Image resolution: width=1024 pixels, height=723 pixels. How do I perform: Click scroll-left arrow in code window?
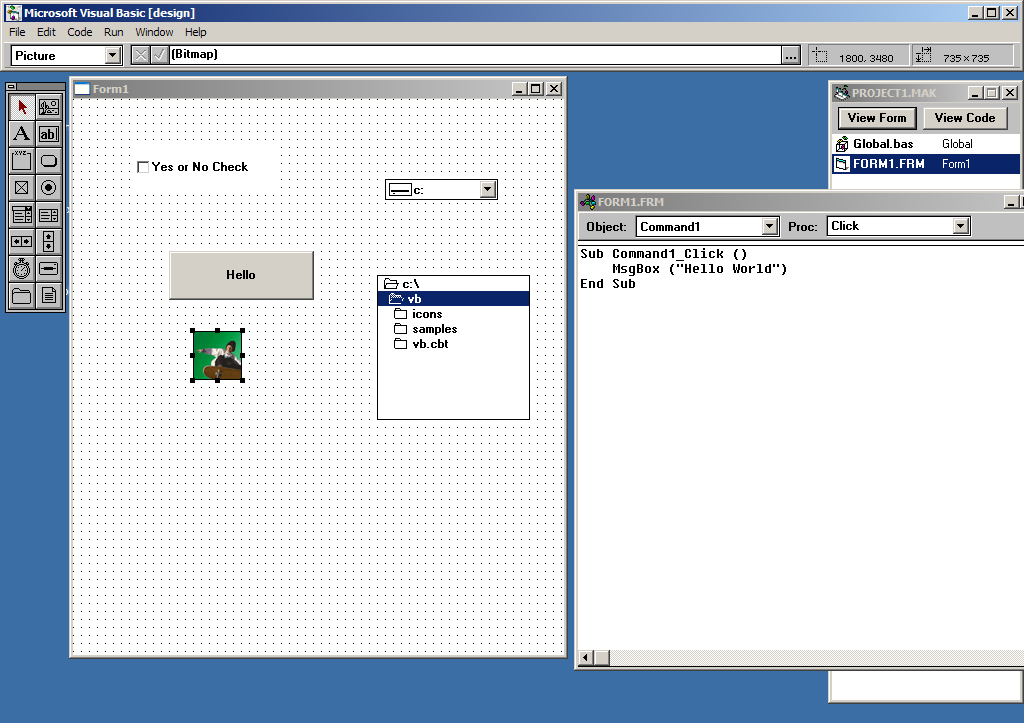(x=586, y=658)
